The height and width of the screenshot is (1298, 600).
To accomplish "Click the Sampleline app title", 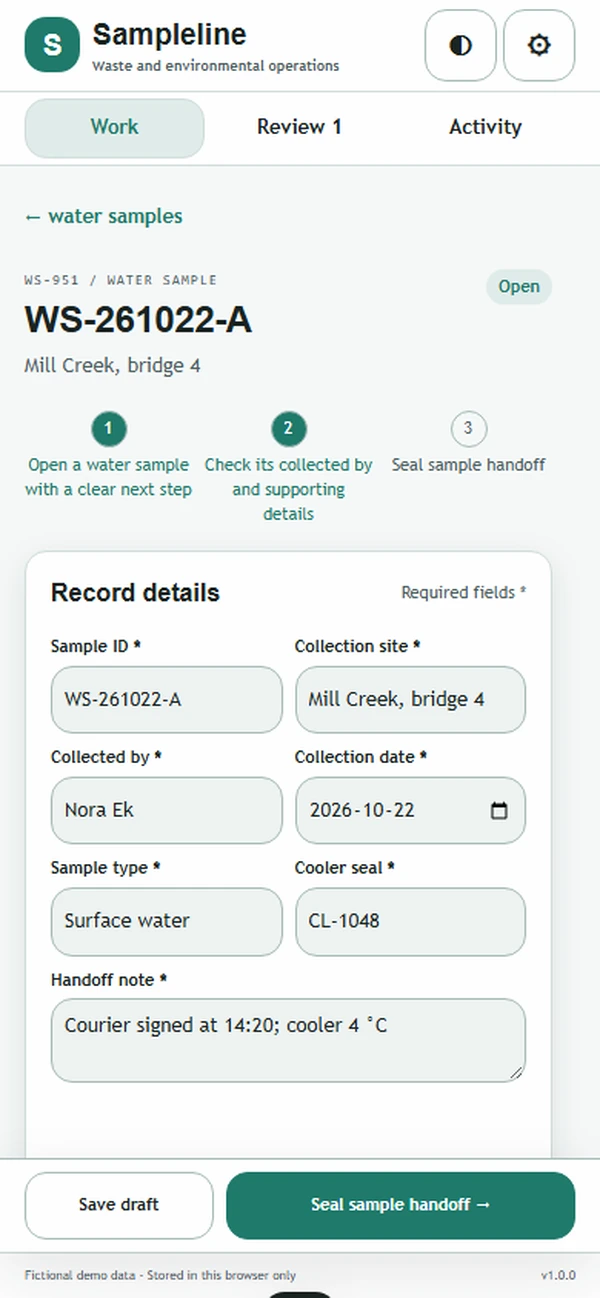I will coord(169,34).
